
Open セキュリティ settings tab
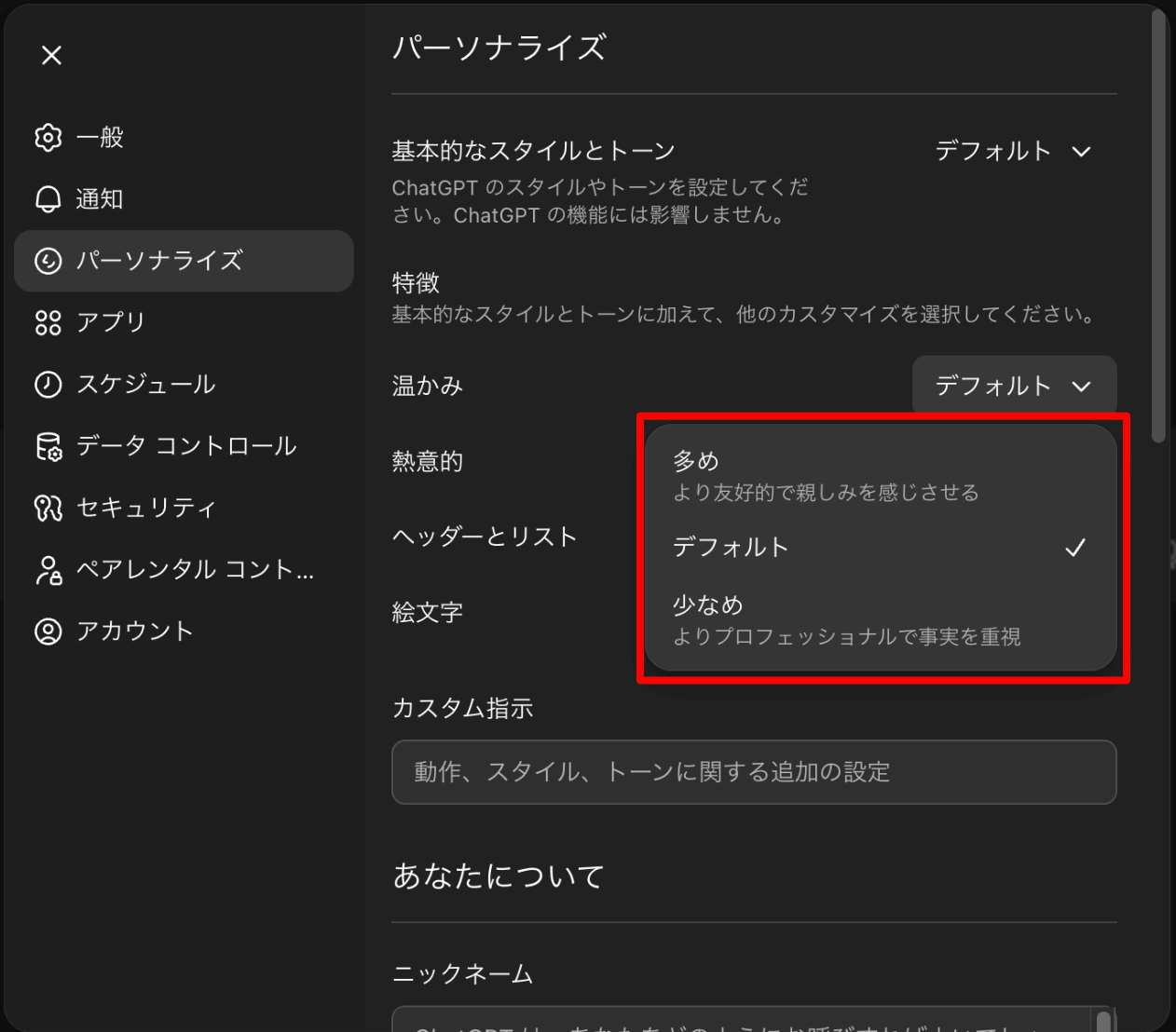point(146,508)
